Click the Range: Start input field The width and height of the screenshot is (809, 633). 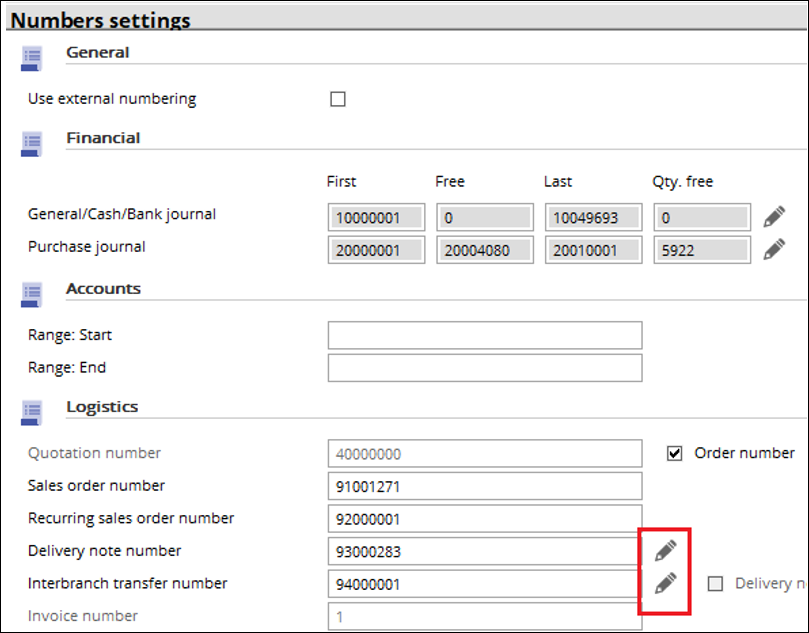tap(485, 335)
